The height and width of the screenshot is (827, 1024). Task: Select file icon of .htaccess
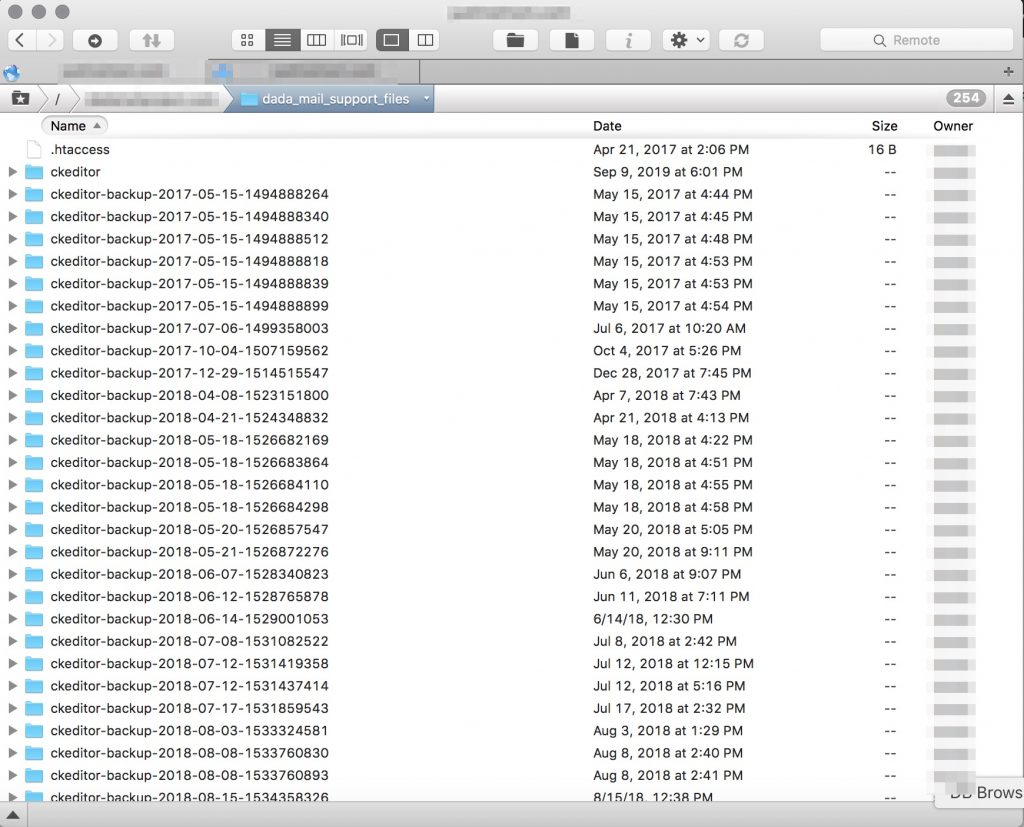coord(34,150)
